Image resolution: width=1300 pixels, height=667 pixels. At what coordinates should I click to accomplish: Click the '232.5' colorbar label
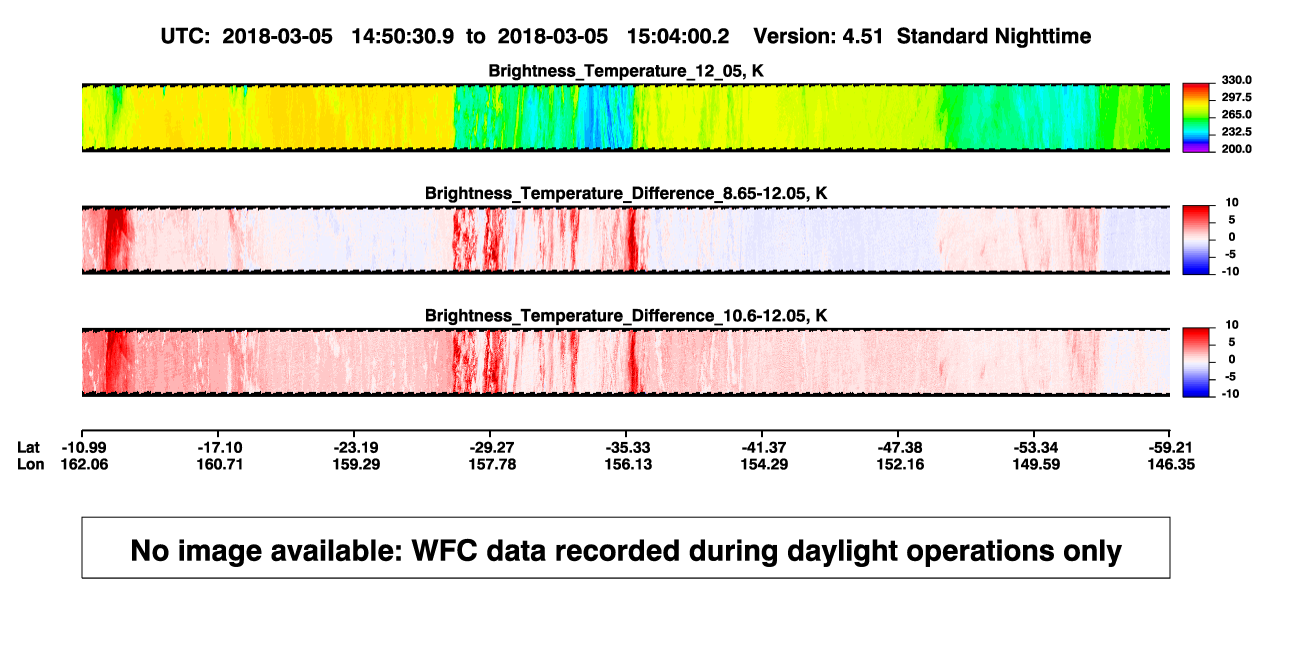[x=1237, y=132]
